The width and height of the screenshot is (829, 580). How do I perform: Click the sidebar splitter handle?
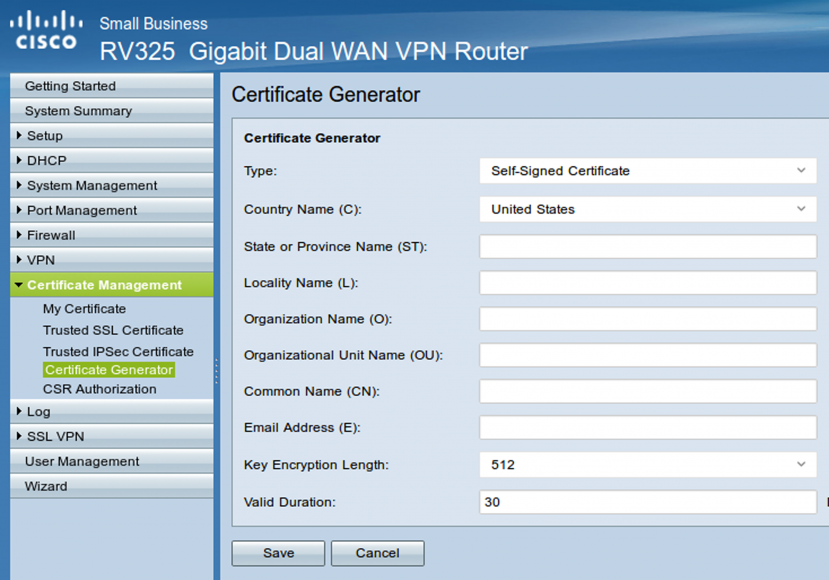(216, 371)
